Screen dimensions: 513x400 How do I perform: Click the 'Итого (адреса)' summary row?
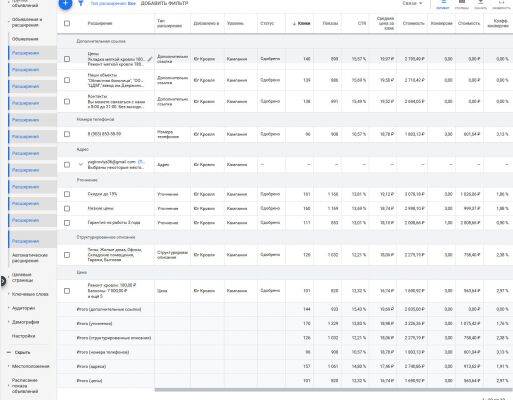(x=285, y=366)
